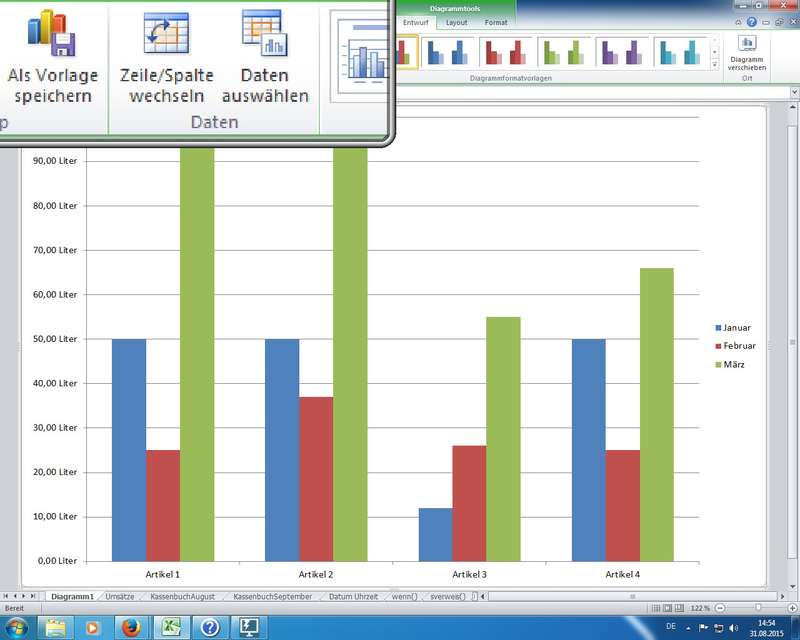Open the 'KassenbuchSeptember' sheet tab
Screen dimensions: 800x640
272,596
